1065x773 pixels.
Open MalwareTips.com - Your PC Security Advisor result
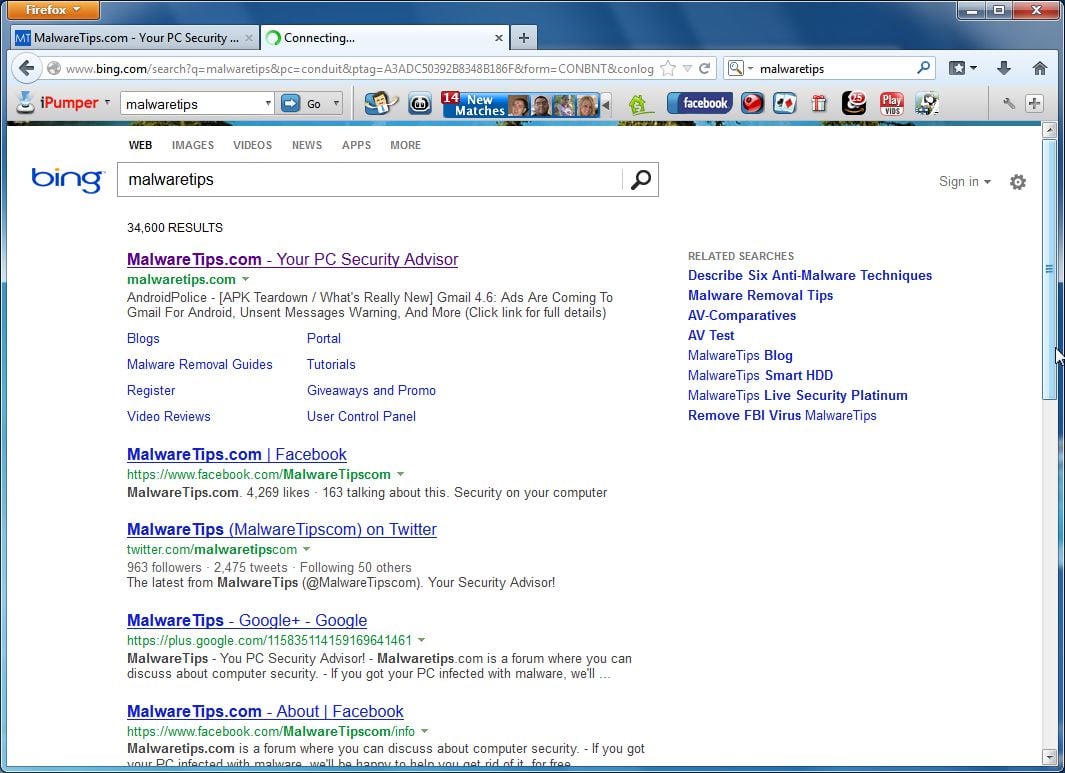(292, 259)
